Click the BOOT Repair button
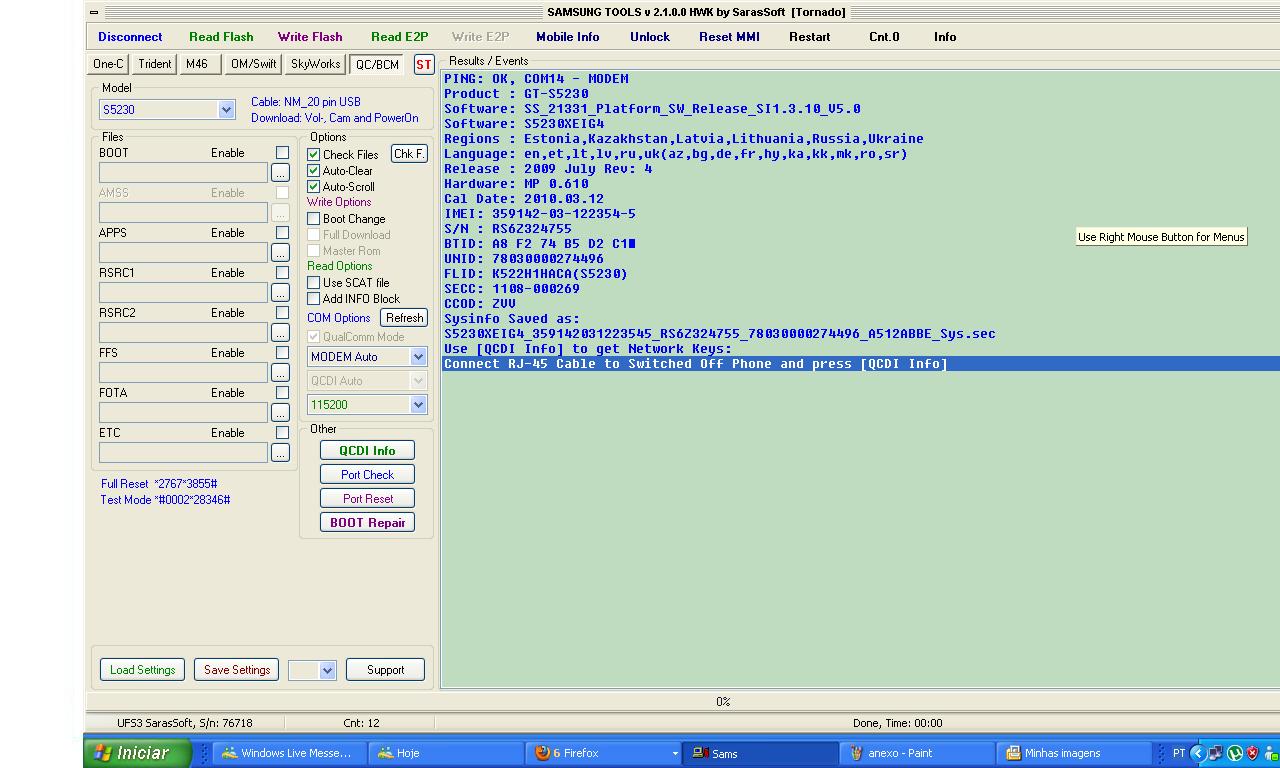Screen dimensions: 1280x768 [x=367, y=523]
